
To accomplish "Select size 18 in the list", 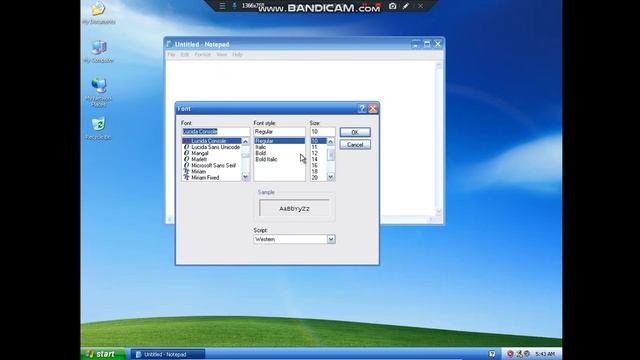I will 319,171.
